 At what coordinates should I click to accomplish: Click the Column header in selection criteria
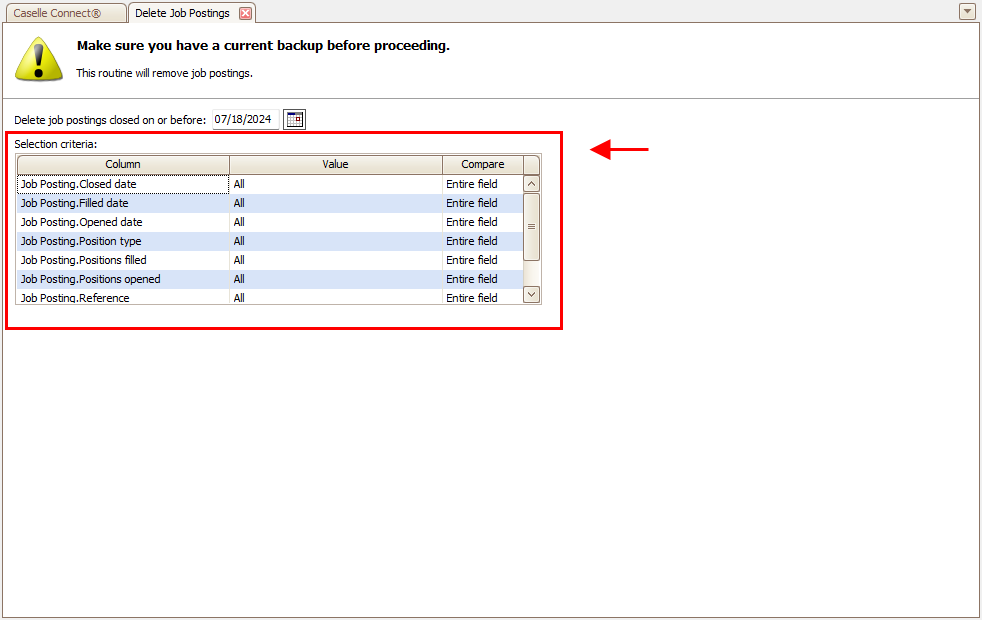[123, 165]
